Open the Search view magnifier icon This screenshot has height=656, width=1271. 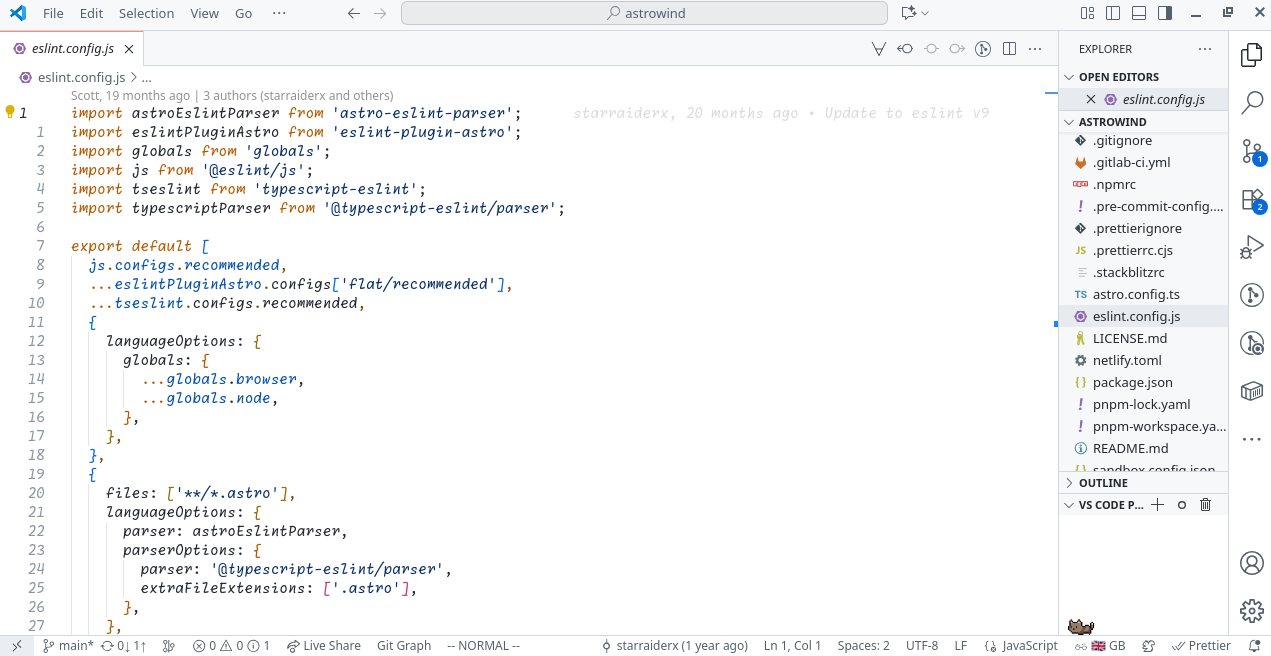coord(1251,103)
